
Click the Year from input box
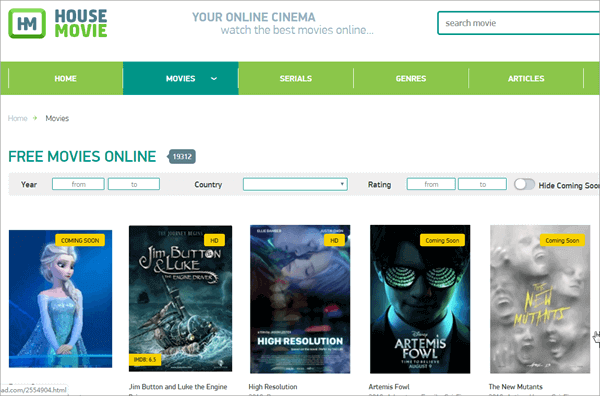point(78,184)
